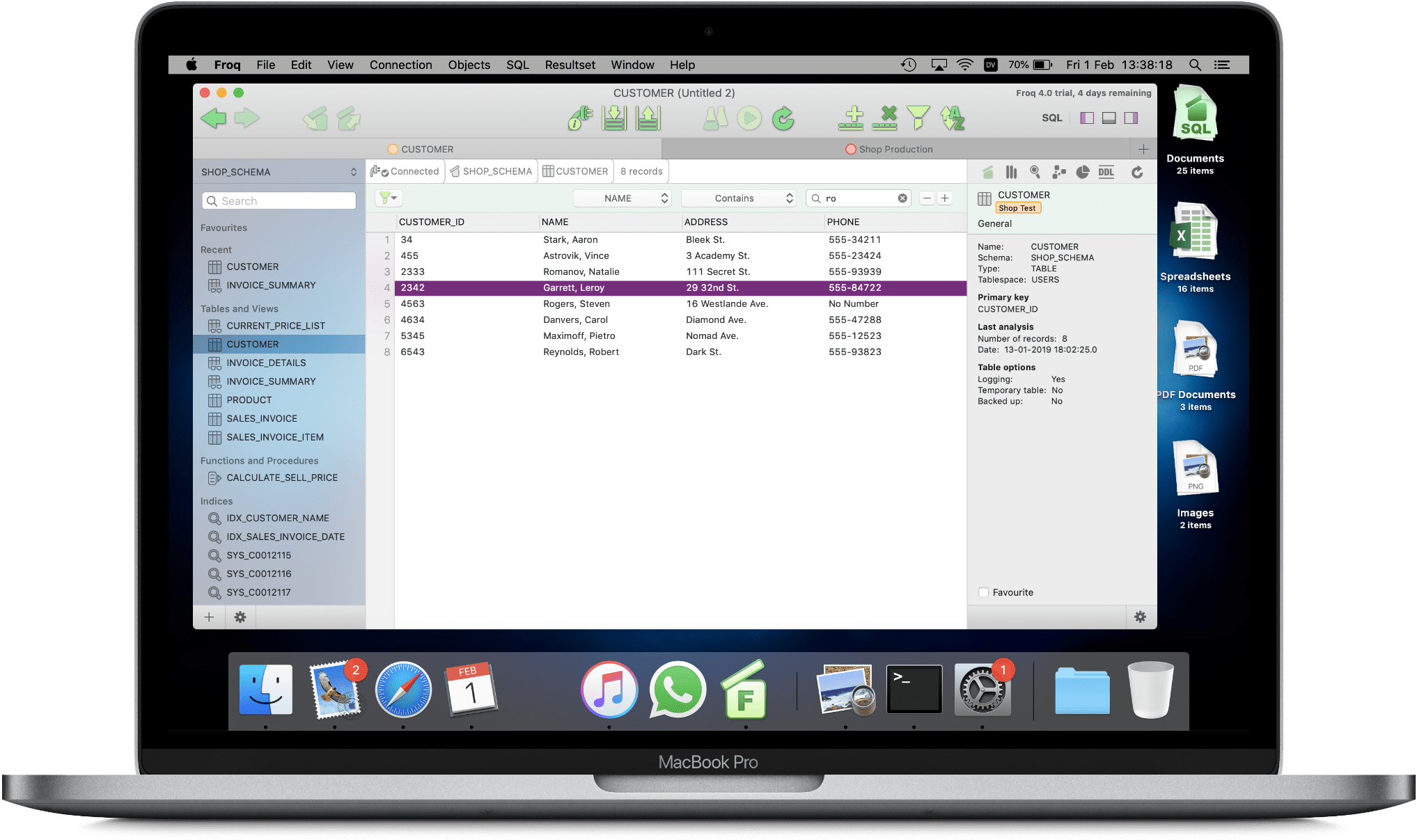Viewport: 1417px width, 840px height.
Task: Open the Connection menu
Action: click(x=400, y=65)
